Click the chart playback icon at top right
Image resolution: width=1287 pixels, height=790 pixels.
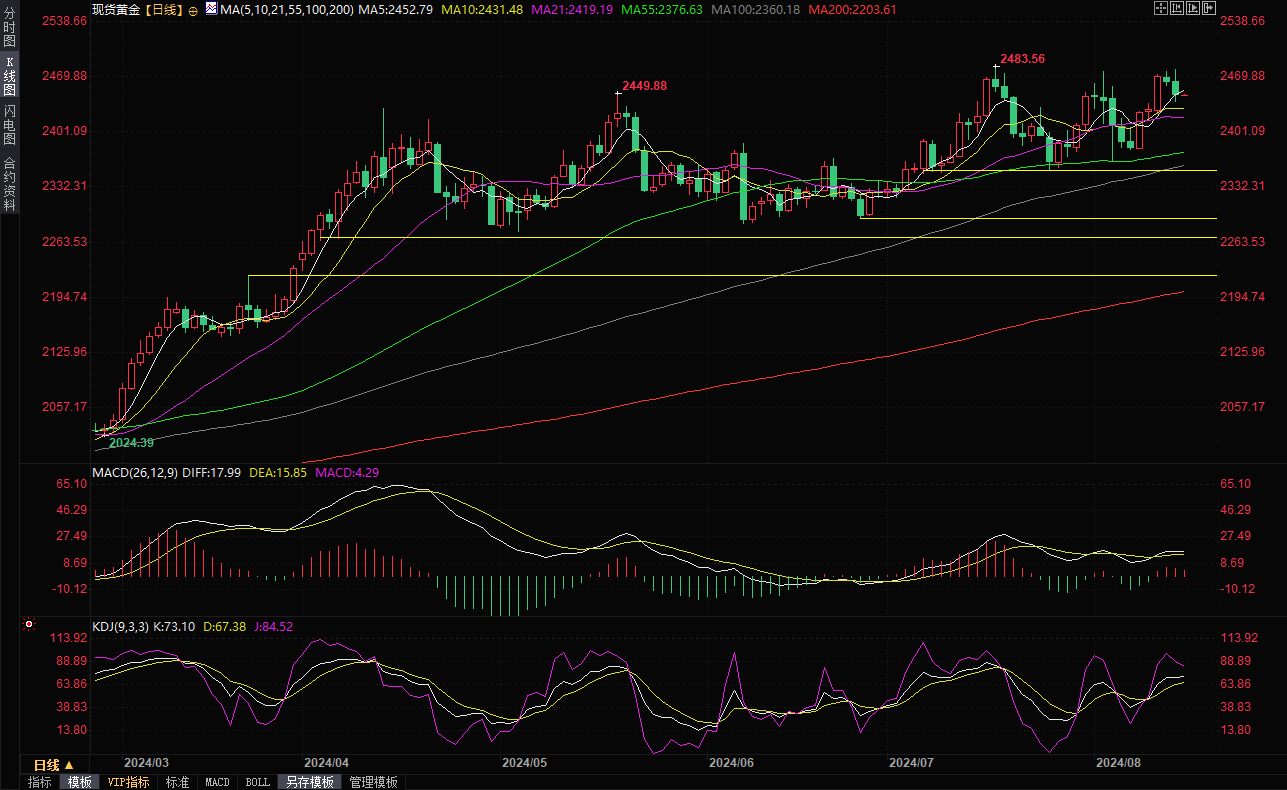1193,9
